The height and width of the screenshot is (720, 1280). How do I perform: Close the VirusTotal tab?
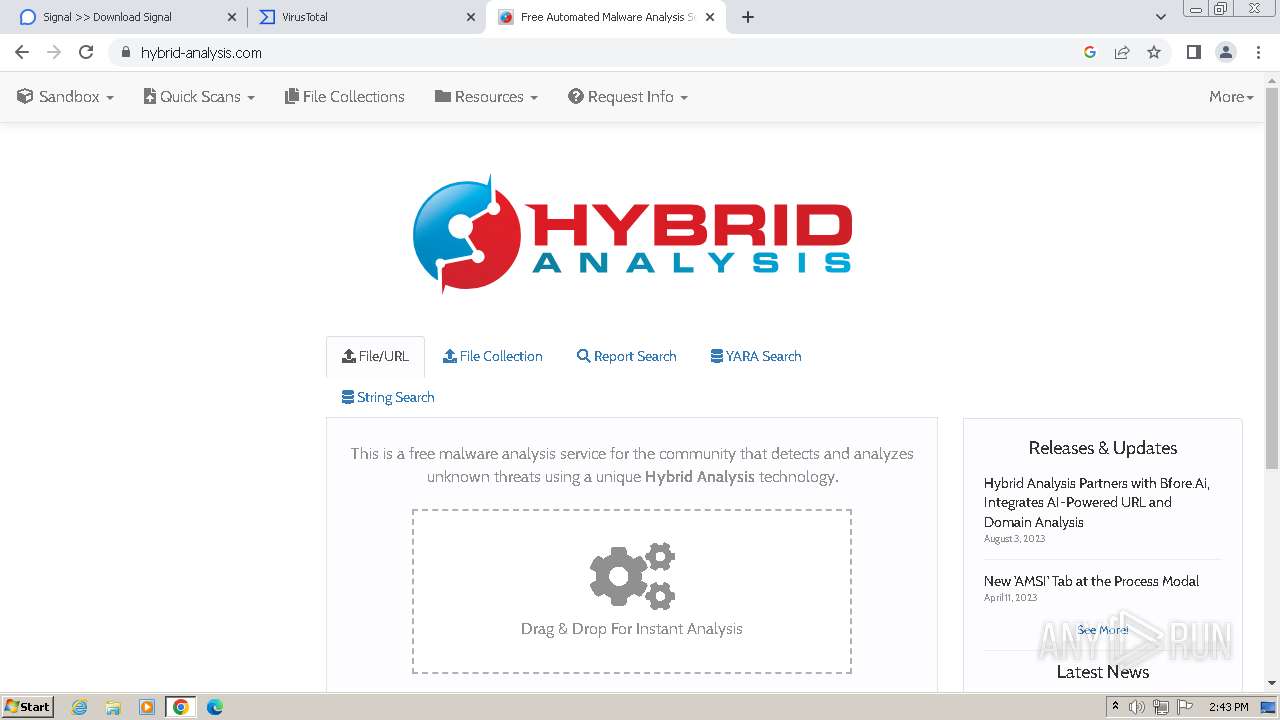click(471, 17)
